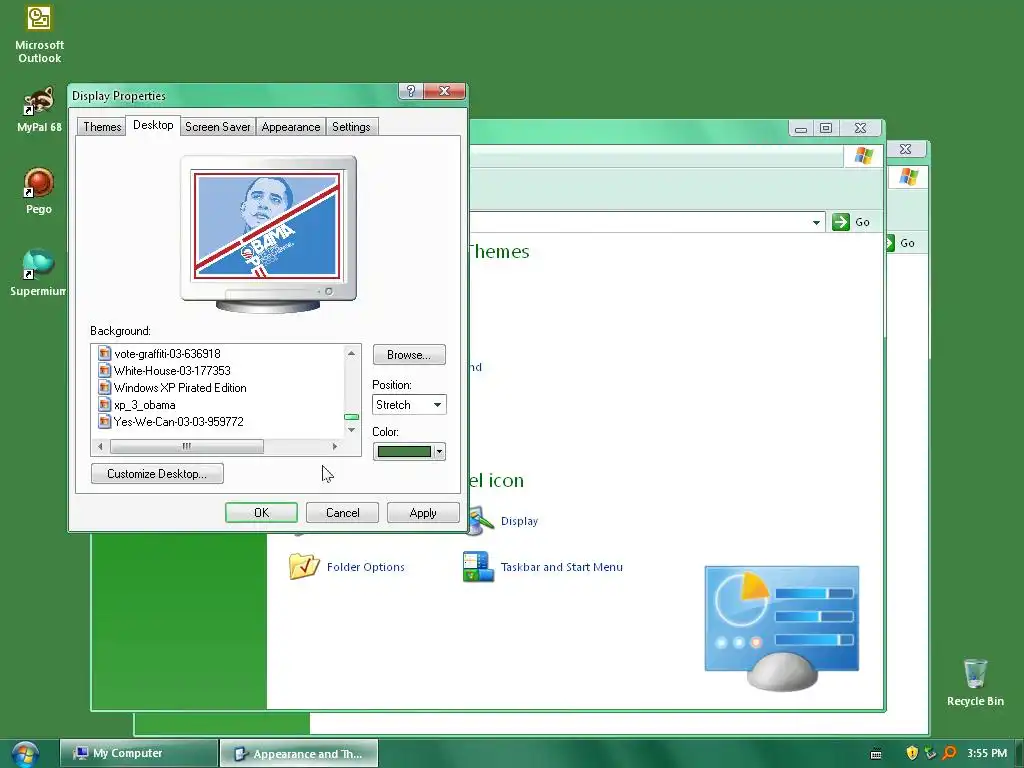Launch MyPal 68 desktop shortcut
1024x768 pixels.
(x=39, y=109)
